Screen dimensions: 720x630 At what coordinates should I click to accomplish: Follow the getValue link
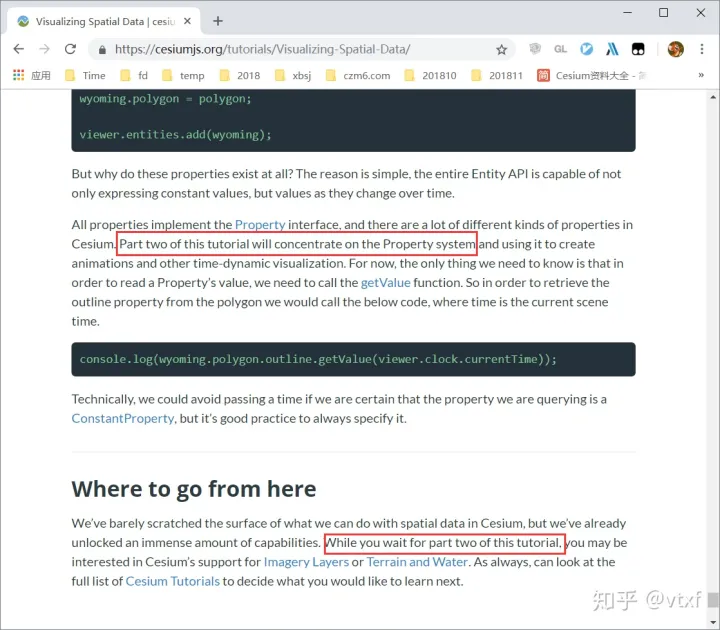point(386,283)
